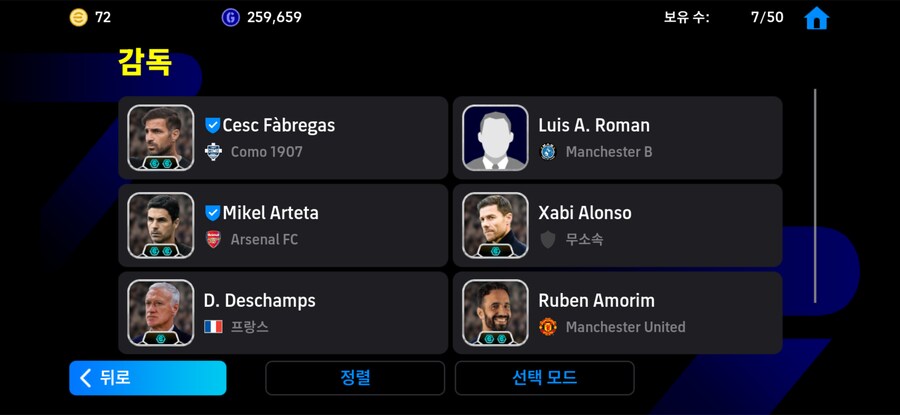Toggle the blue check on Mikel Arteta
The width and height of the screenshot is (900, 415).
(x=212, y=212)
